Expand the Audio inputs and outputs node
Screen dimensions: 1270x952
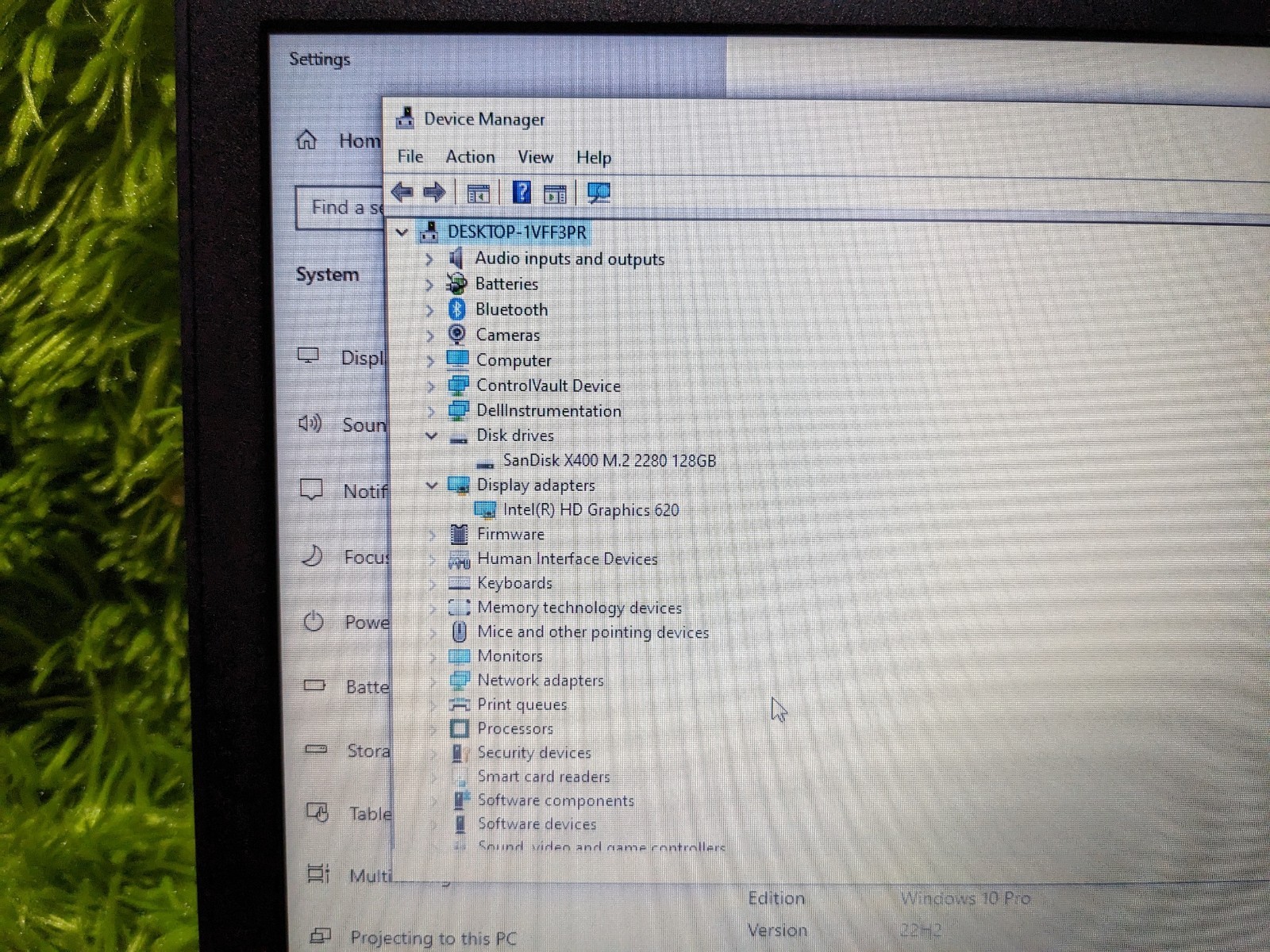429,259
